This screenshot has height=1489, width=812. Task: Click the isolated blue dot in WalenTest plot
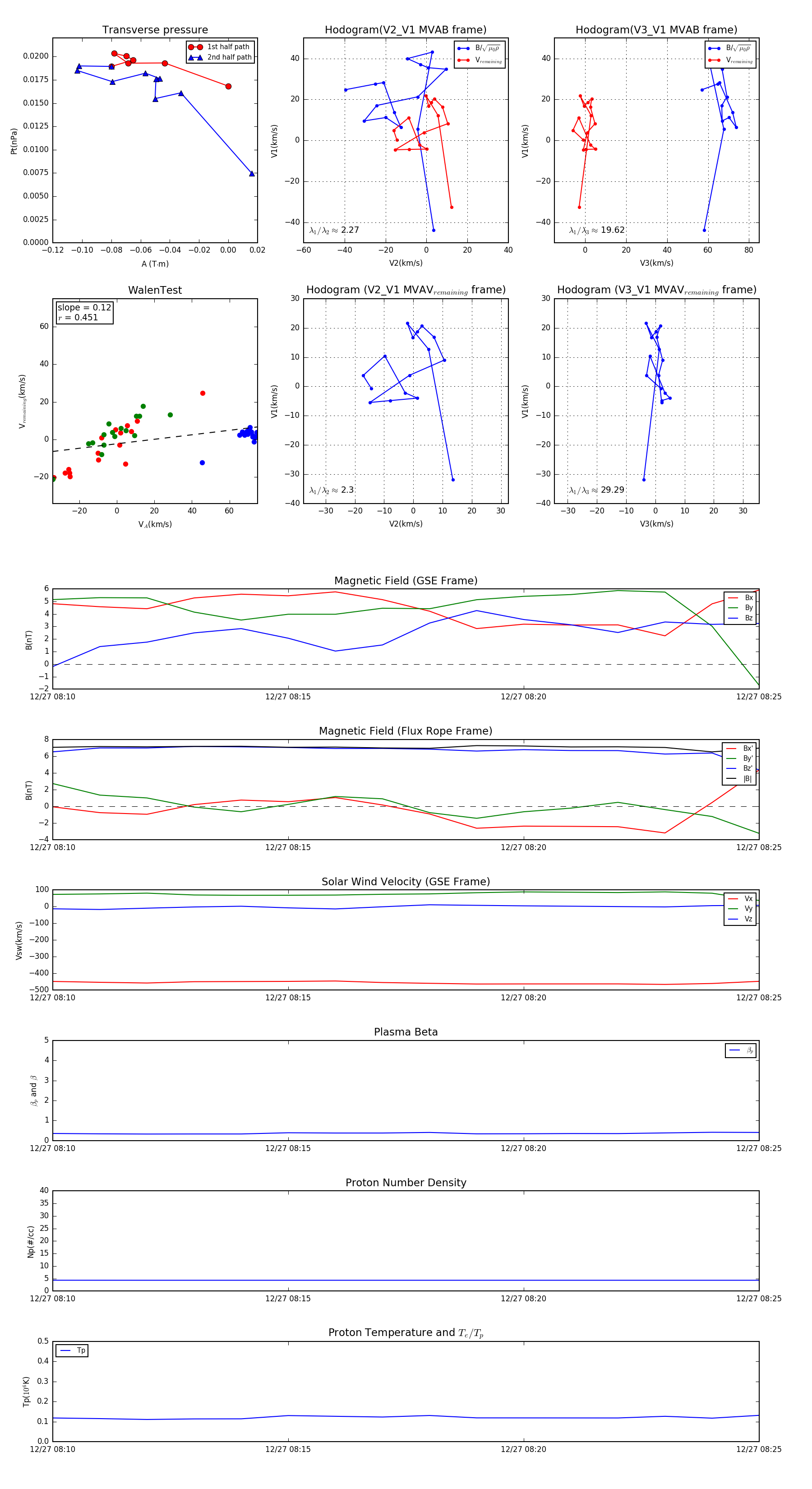202,462
